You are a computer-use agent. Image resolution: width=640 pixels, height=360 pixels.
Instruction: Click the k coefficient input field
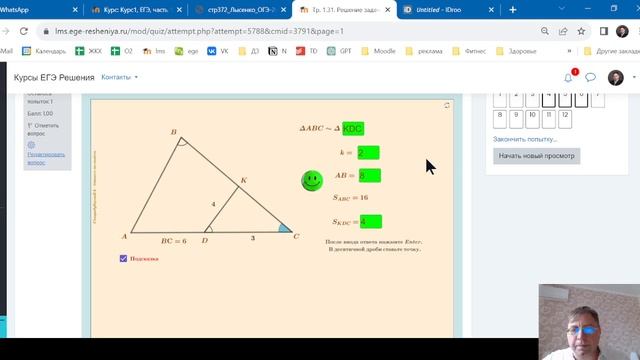pyautogui.click(x=368, y=153)
